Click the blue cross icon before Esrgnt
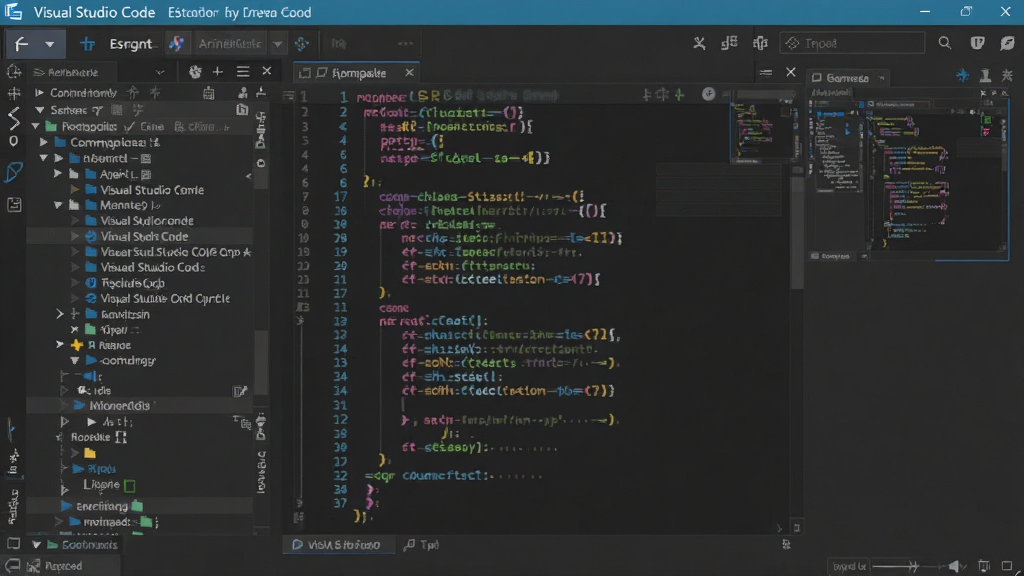Image resolution: width=1024 pixels, height=576 pixels. tap(87, 44)
